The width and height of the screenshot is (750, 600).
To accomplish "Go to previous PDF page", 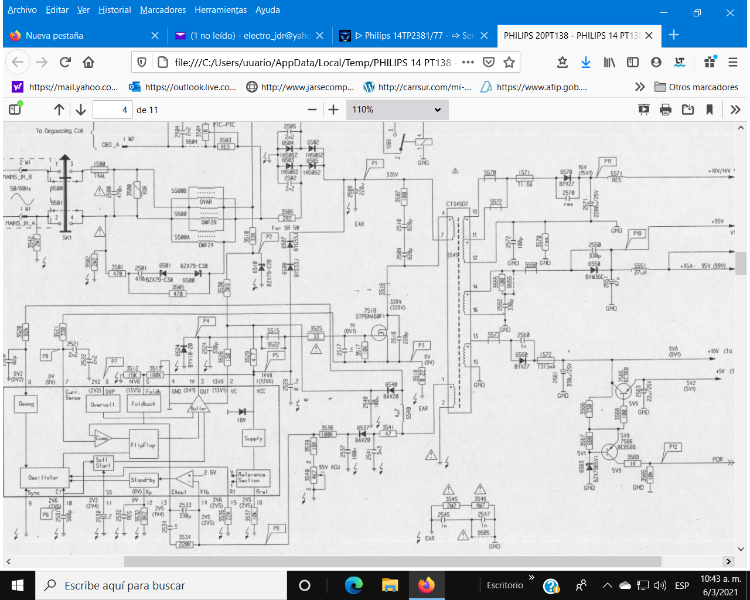I will (x=59, y=109).
